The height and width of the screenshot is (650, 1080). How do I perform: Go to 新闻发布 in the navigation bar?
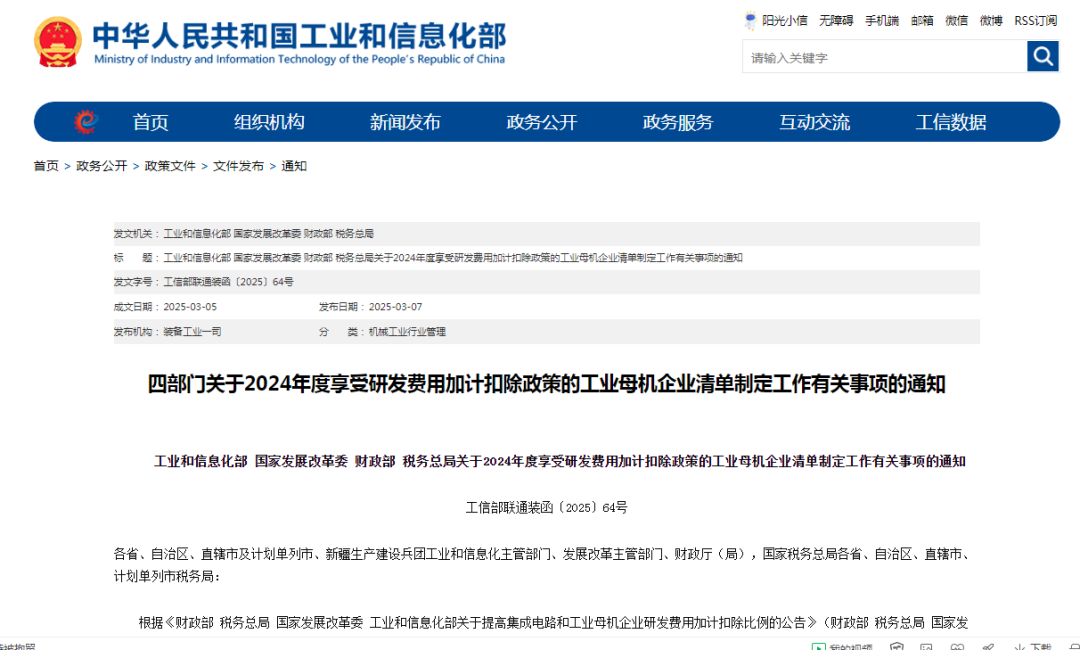(x=405, y=122)
